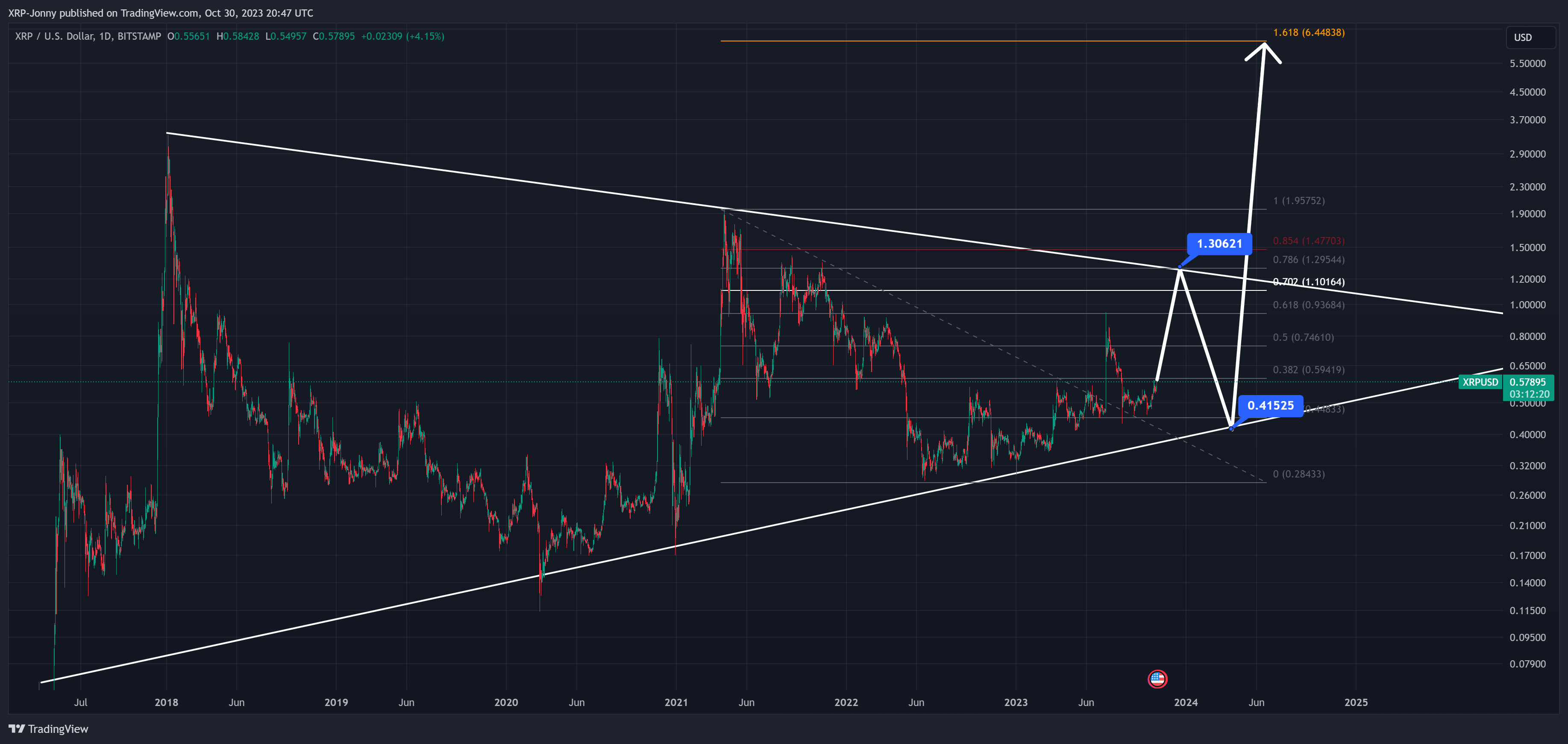Click the high value H0.58428
1568x744 pixels.
click(238, 36)
